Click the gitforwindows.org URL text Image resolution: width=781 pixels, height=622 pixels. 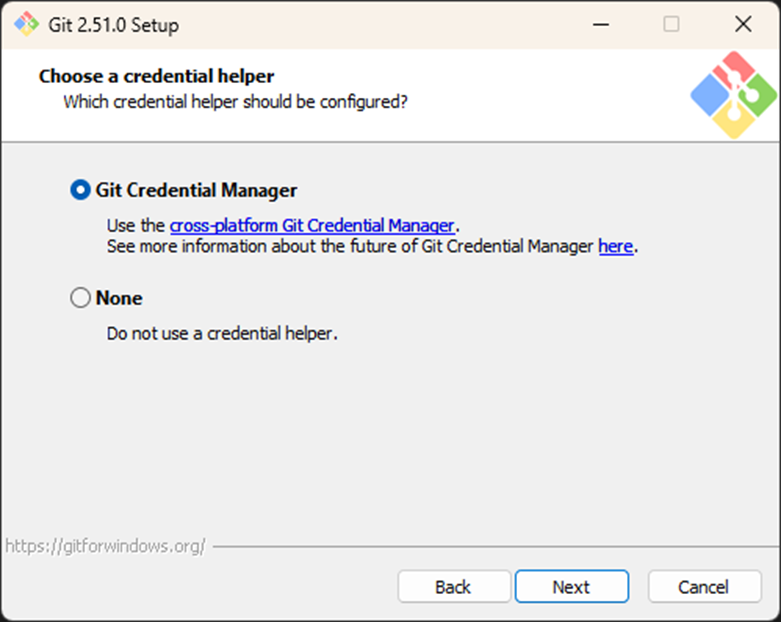tap(105, 546)
